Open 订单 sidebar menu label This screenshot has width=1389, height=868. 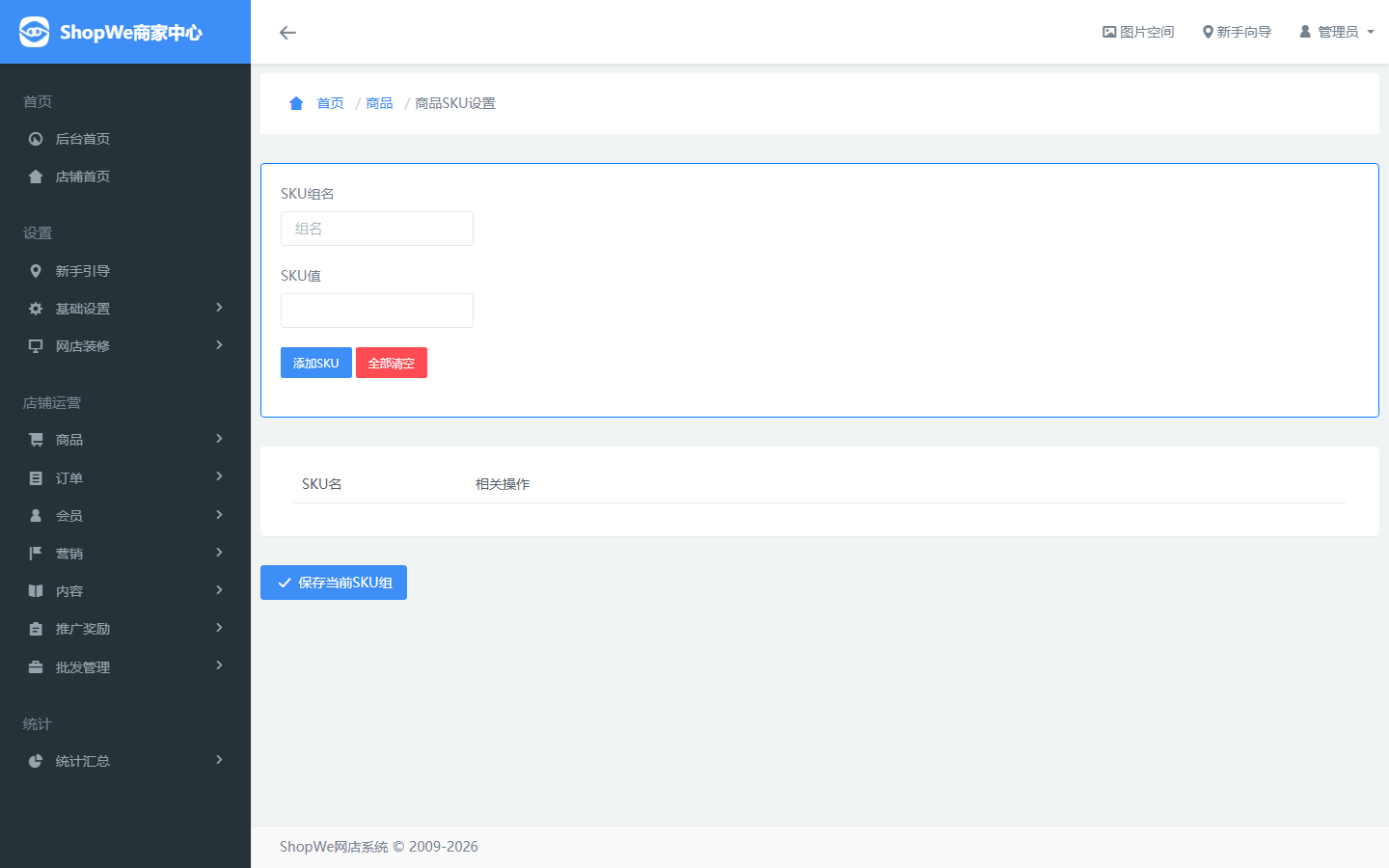point(69,478)
